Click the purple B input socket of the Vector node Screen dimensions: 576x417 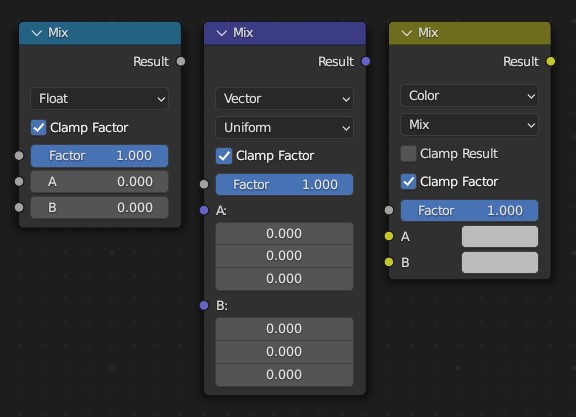[204, 305]
